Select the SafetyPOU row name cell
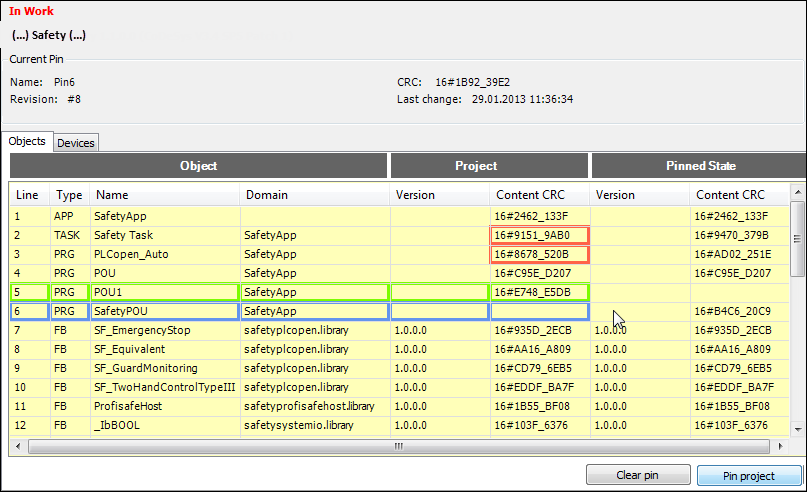 [165, 311]
